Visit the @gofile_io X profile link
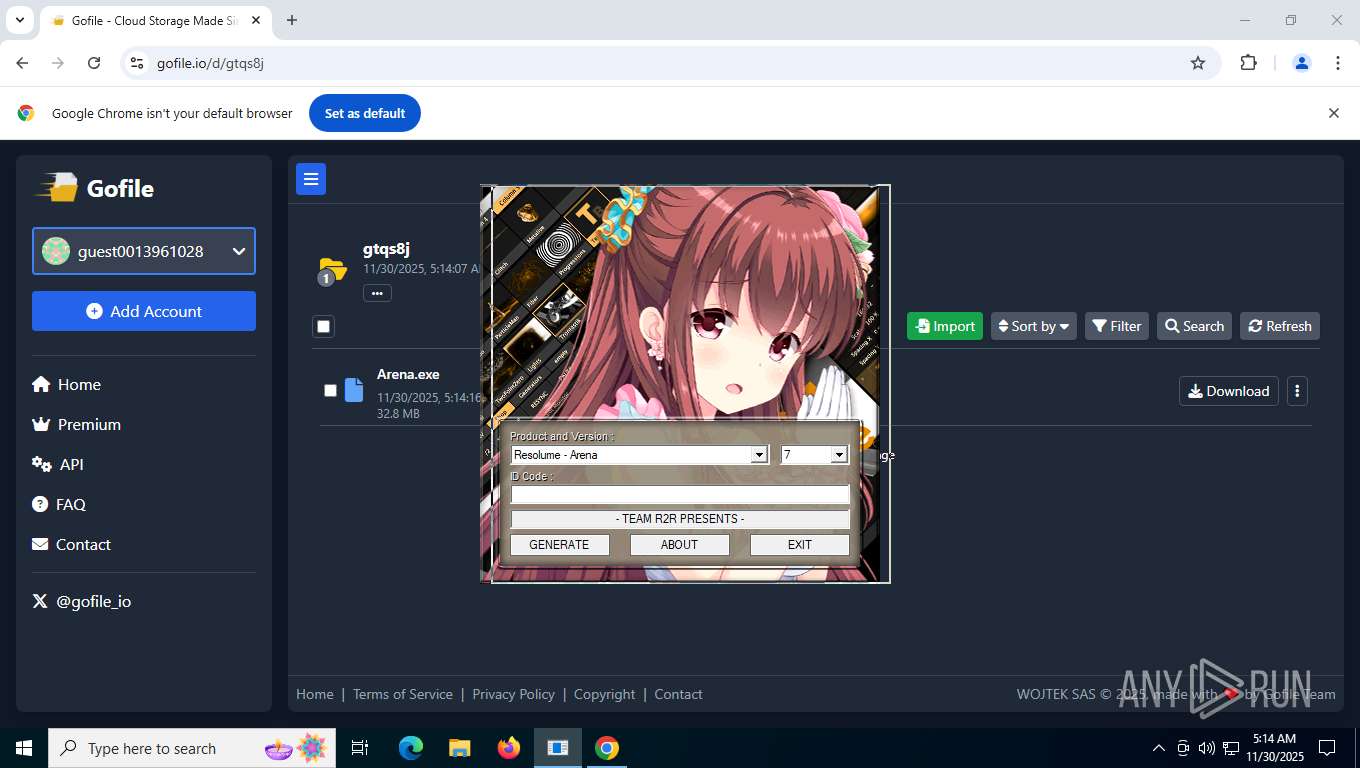The width and height of the screenshot is (1360, 768). pos(82,601)
